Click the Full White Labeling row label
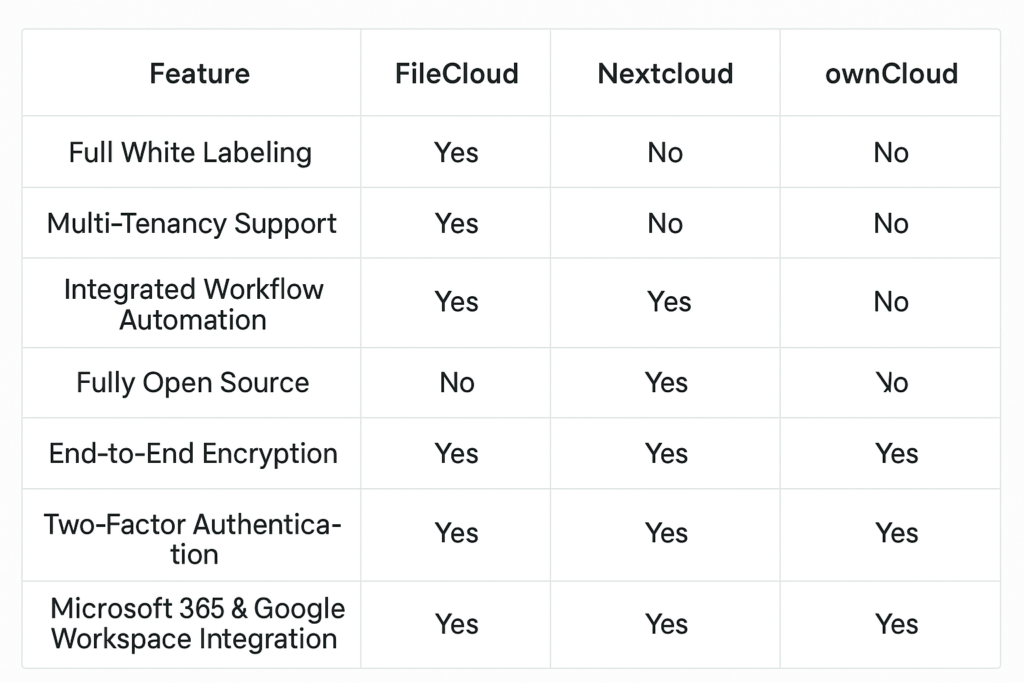1024x683 pixels. (x=190, y=153)
